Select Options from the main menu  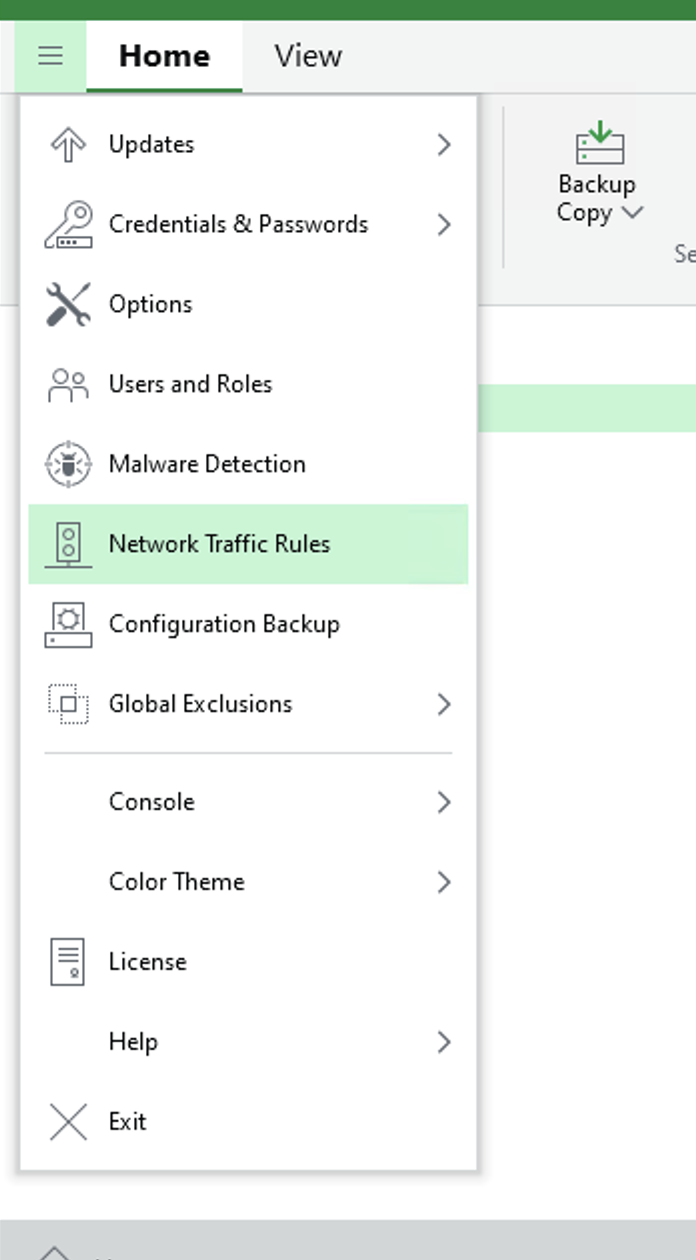click(248, 304)
